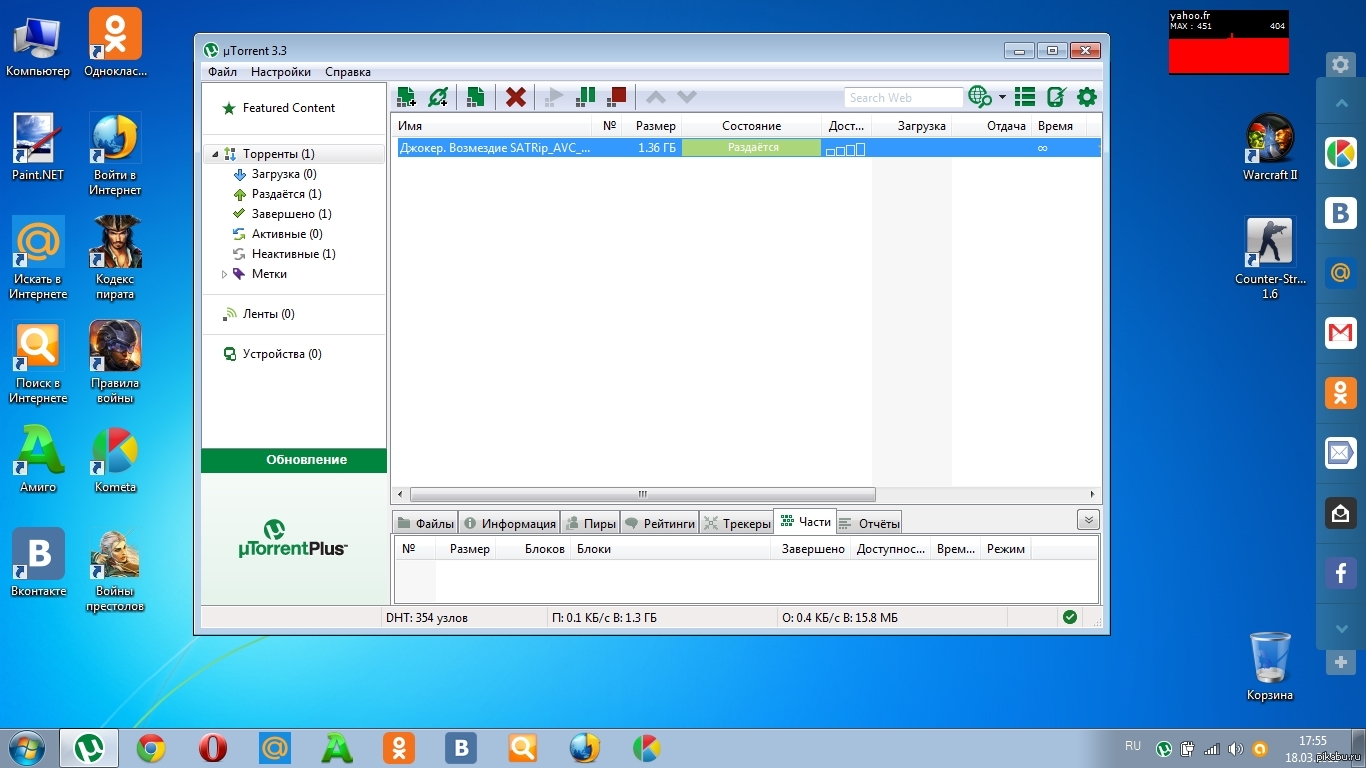This screenshot has width=1366, height=768.
Task: Expand the Метки tree node
Action: (x=225, y=274)
